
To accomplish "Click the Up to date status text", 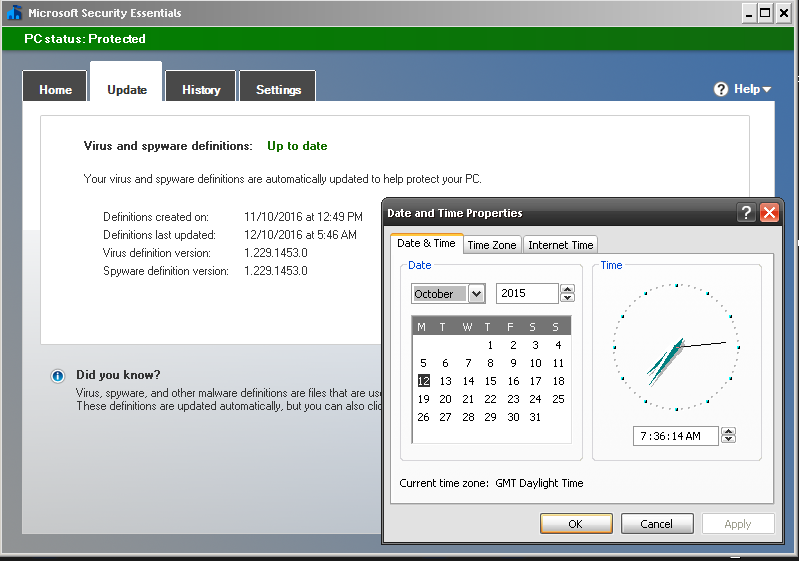I will [297, 146].
